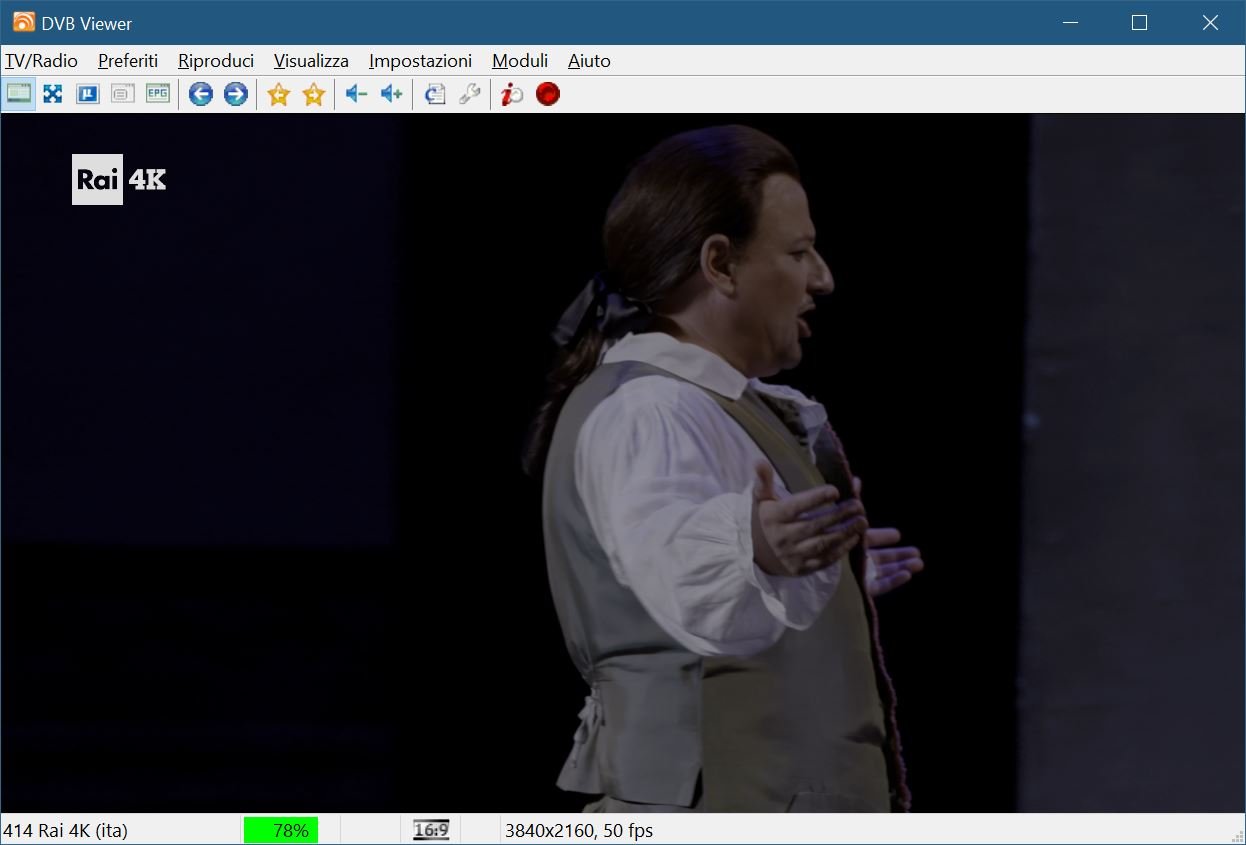Viewport: 1246px width, 845px height.
Task: Open the EPG program guide
Action: [158, 94]
